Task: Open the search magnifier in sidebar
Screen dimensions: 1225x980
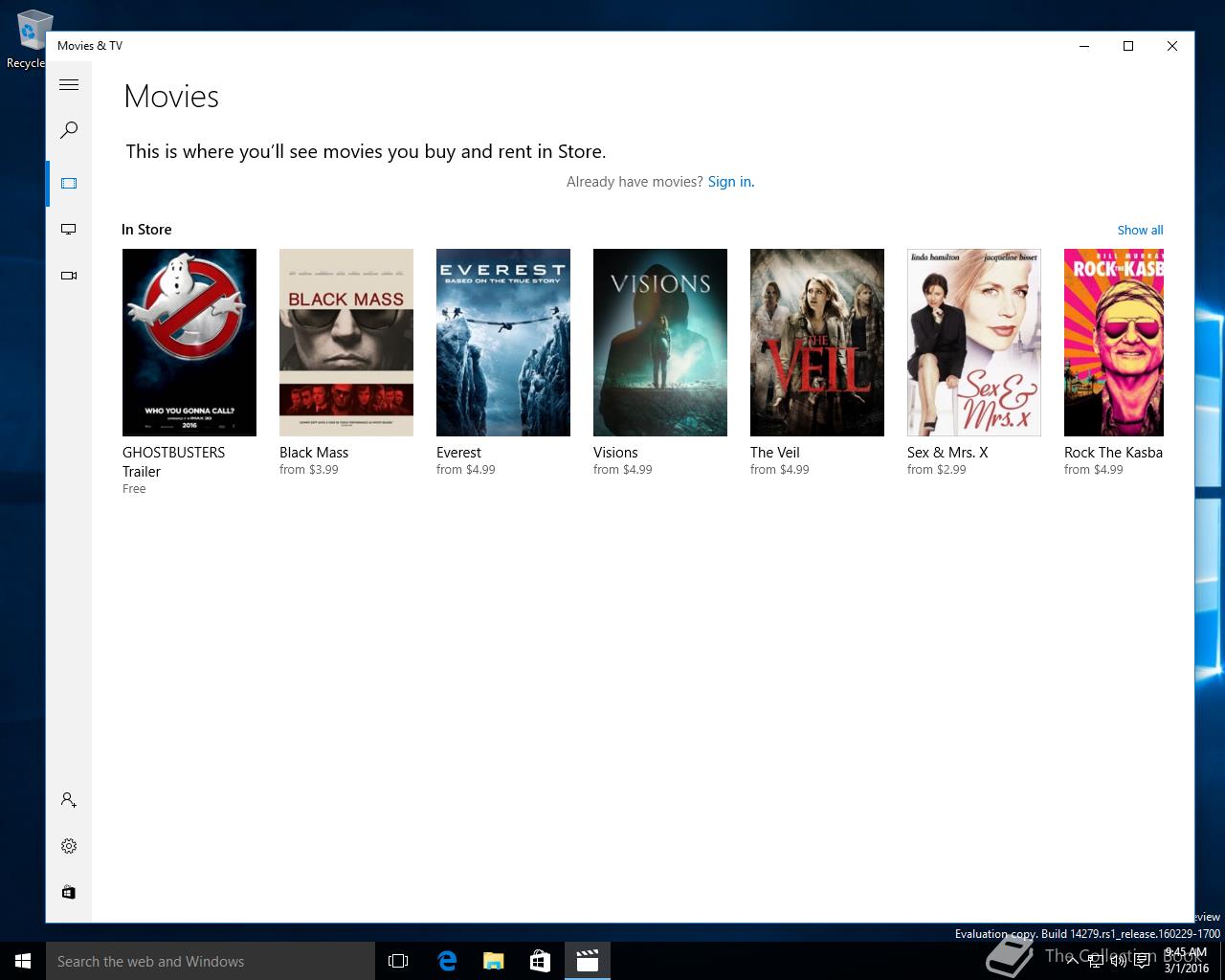Action: [69, 130]
